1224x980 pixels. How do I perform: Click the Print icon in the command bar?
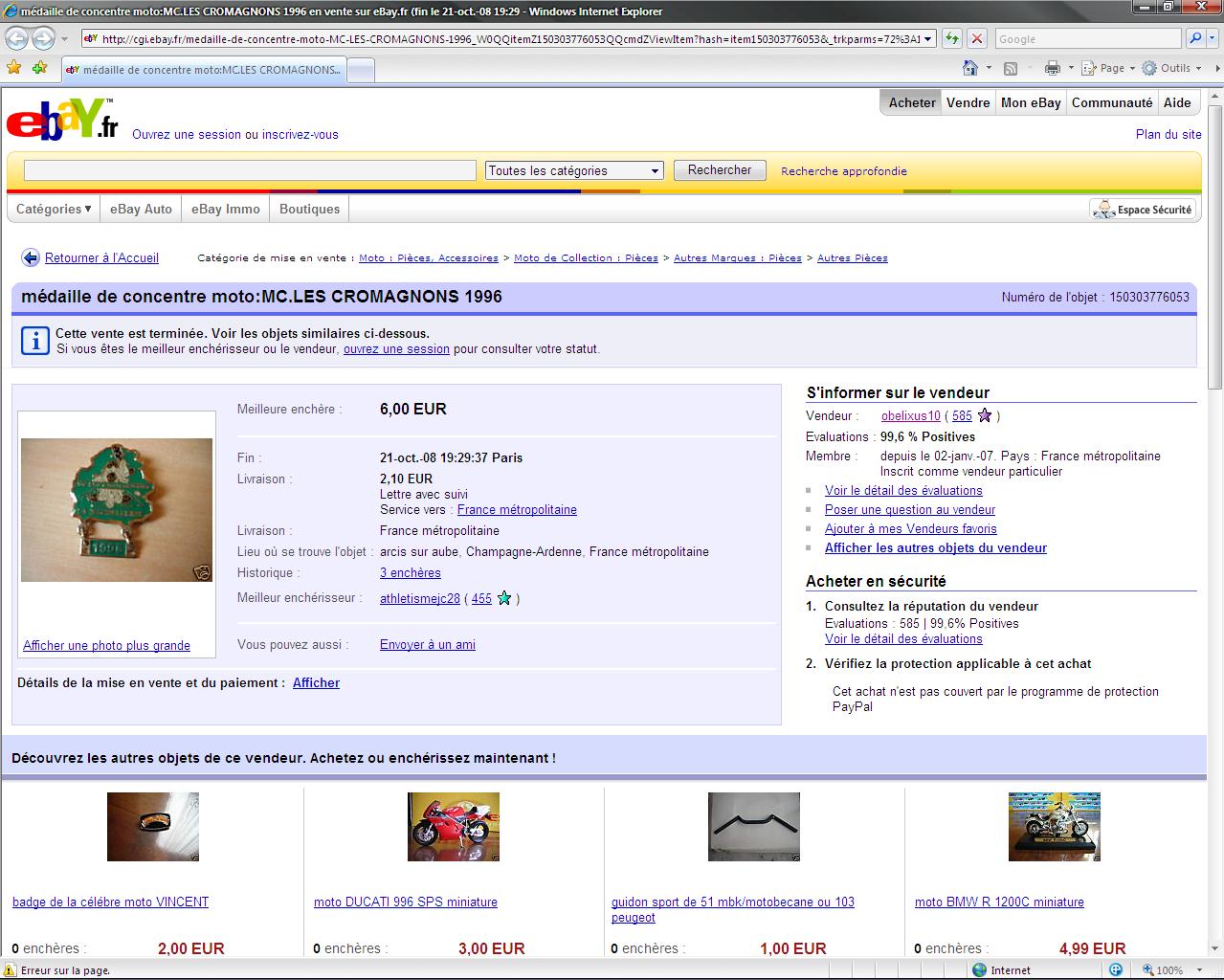coord(1053,68)
